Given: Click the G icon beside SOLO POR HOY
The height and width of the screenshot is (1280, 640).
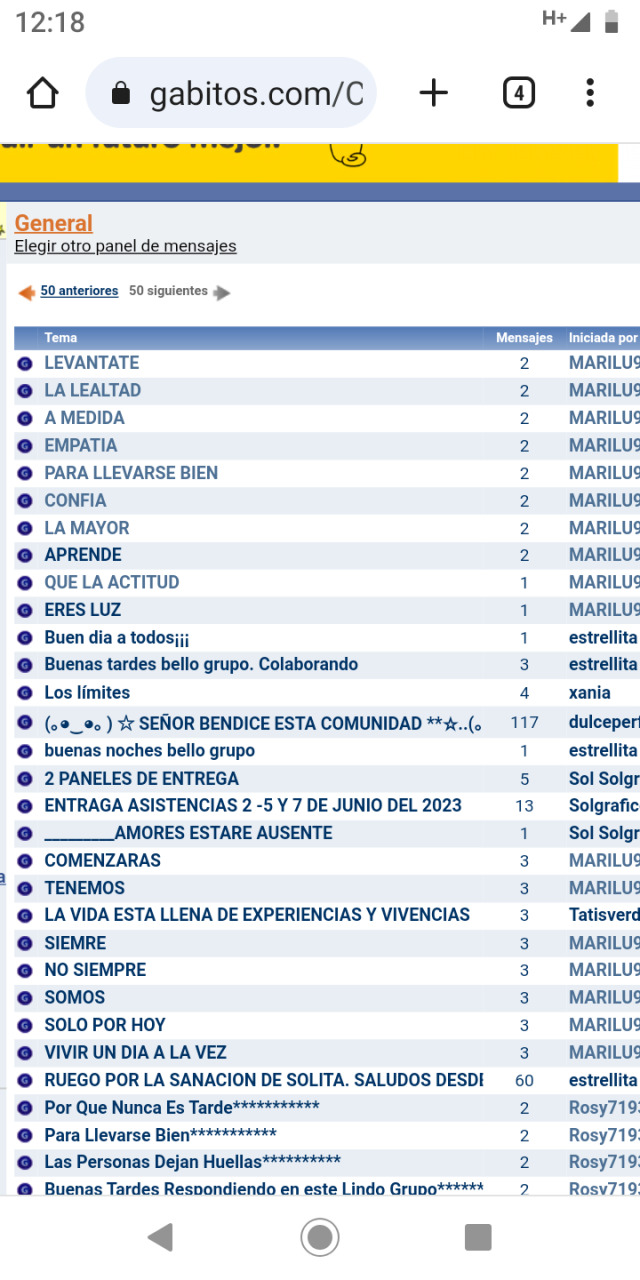Looking at the screenshot, I should pyautogui.click(x=25, y=1026).
